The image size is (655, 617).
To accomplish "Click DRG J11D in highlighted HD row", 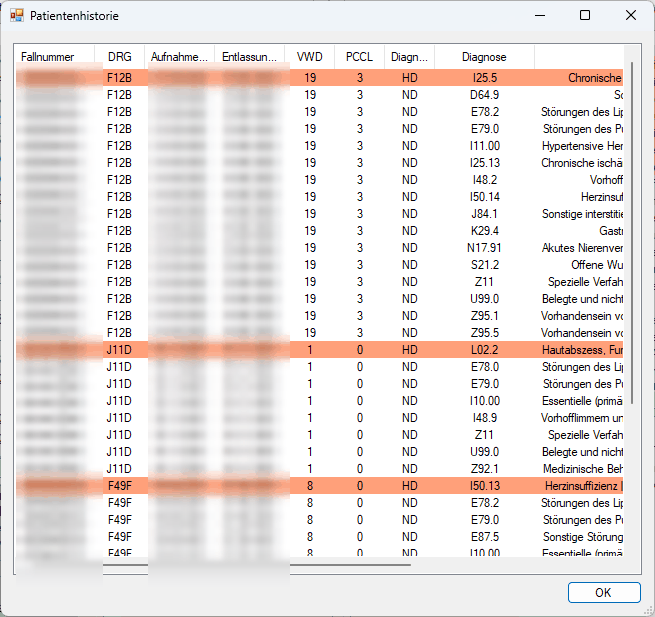I will 119,350.
